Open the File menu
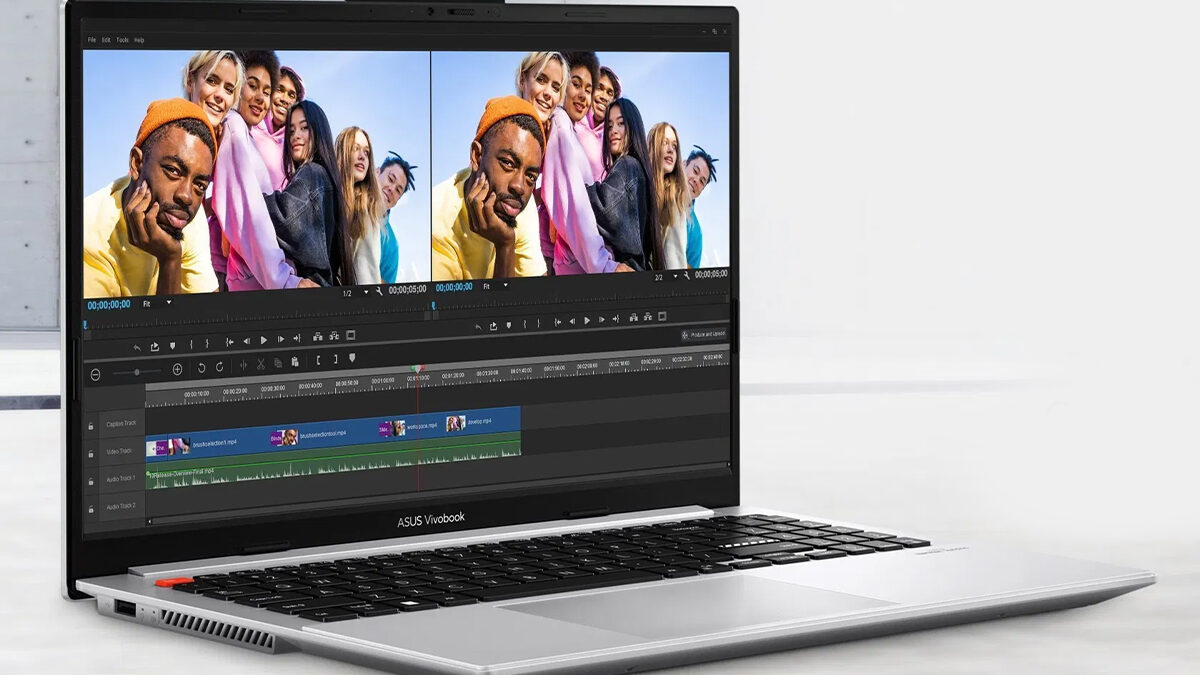The height and width of the screenshot is (675, 1200). (92, 40)
